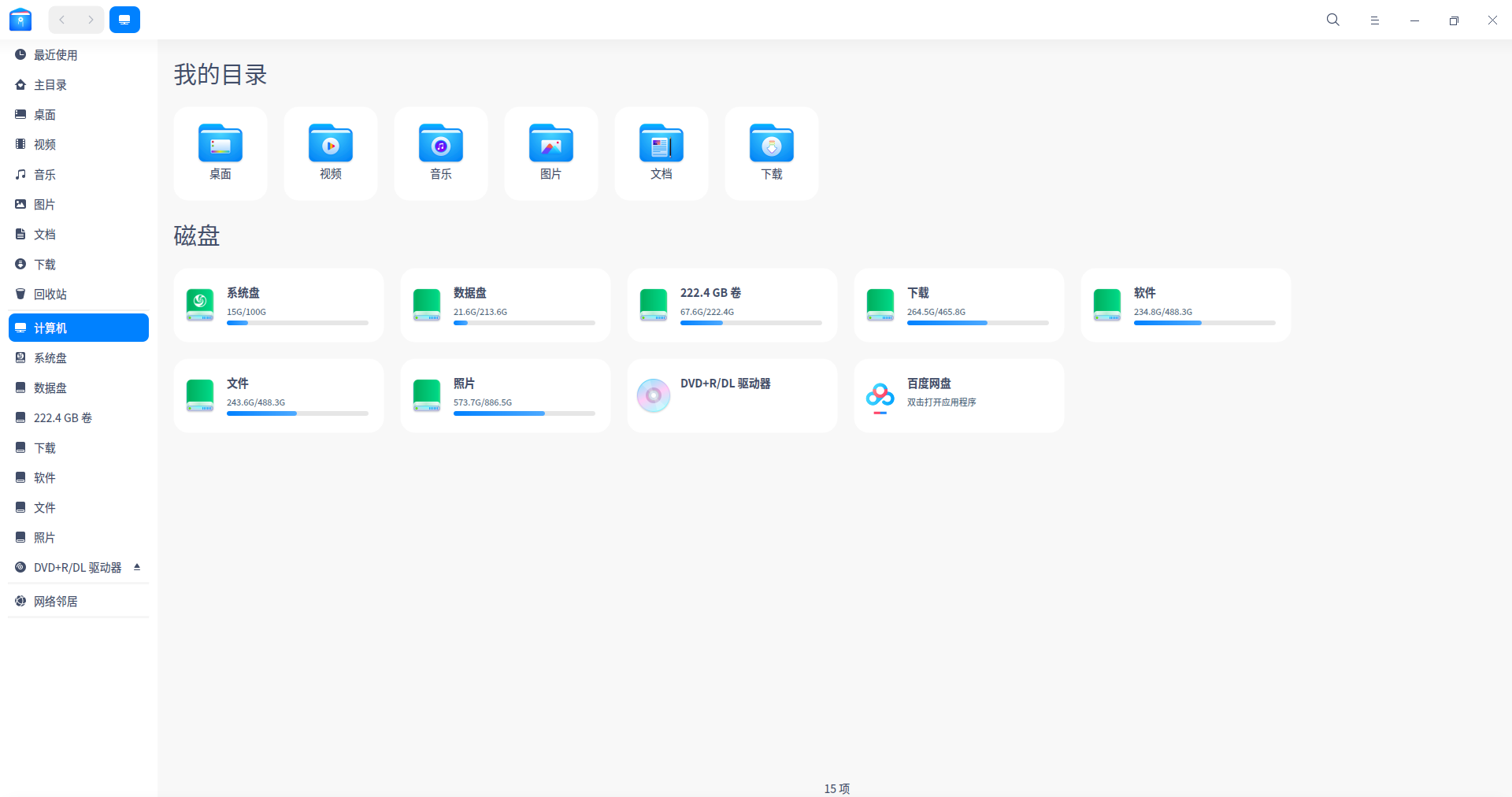Eject the DVD+R/DL 驱动器 with eject arrow
Viewport: 1512px width, 797px height.
[137, 566]
